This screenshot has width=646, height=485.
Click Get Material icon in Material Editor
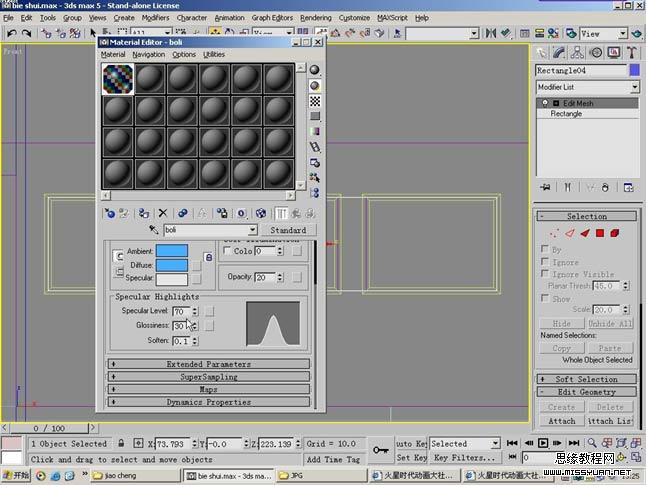click(110, 213)
